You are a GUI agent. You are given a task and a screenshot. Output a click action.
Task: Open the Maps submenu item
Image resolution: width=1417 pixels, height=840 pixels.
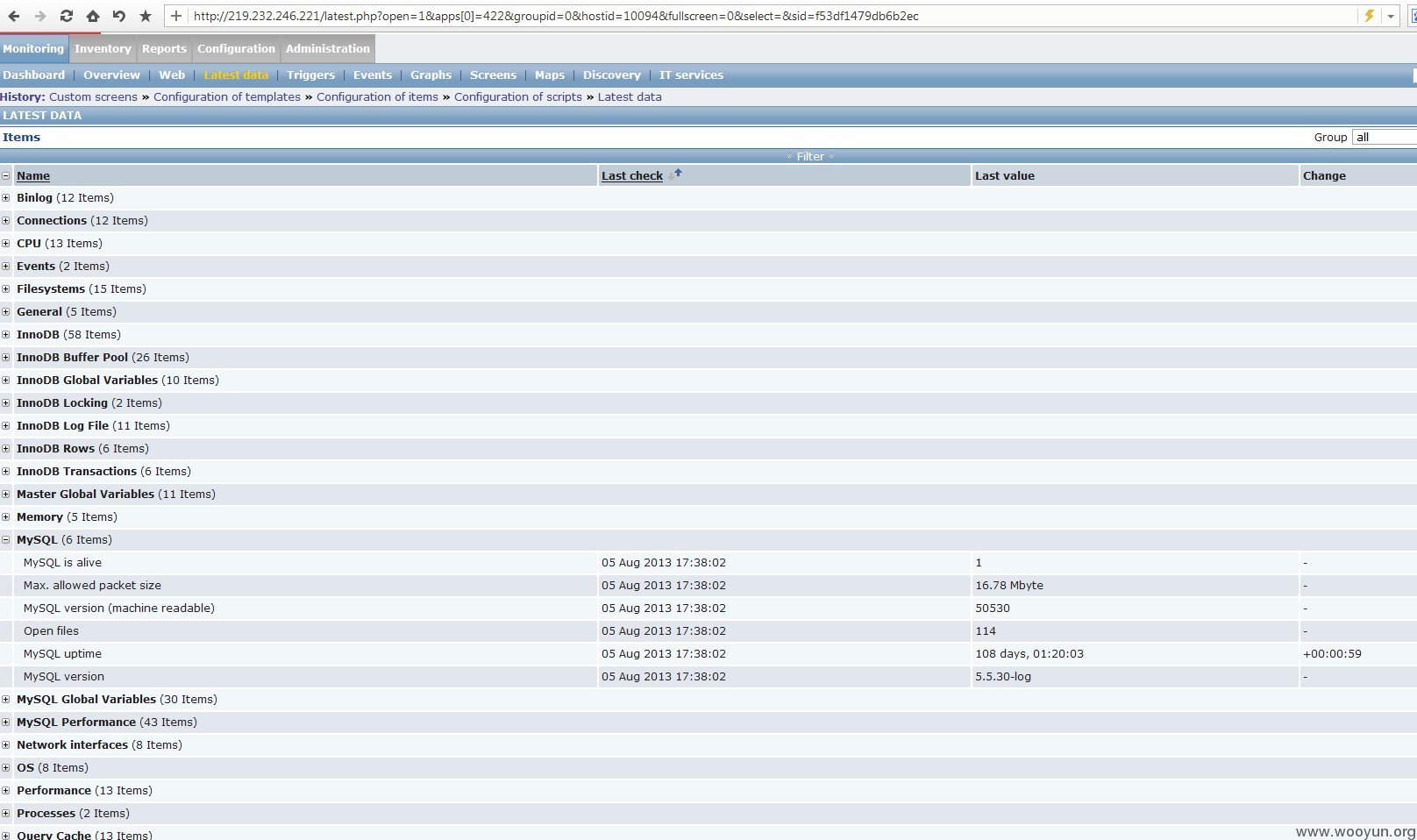coord(550,75)
